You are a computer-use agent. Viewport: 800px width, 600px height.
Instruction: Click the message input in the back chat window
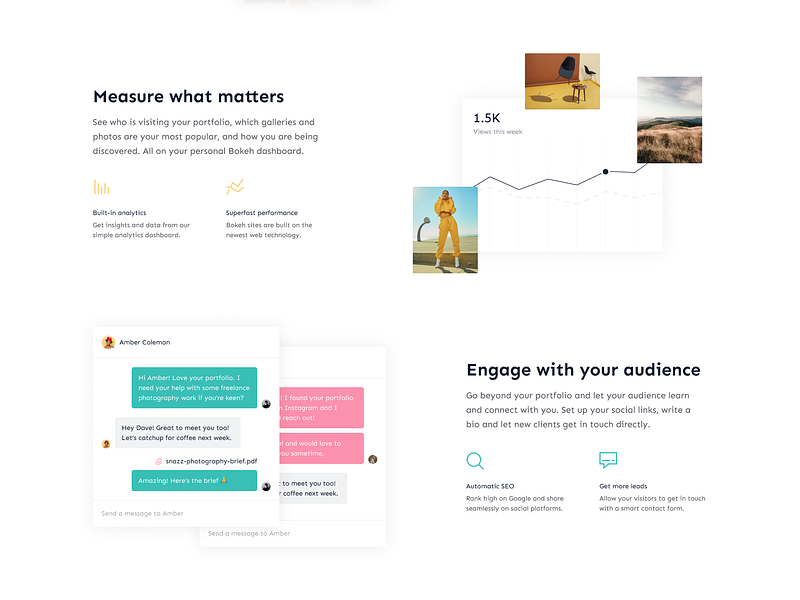pos(293,533)
